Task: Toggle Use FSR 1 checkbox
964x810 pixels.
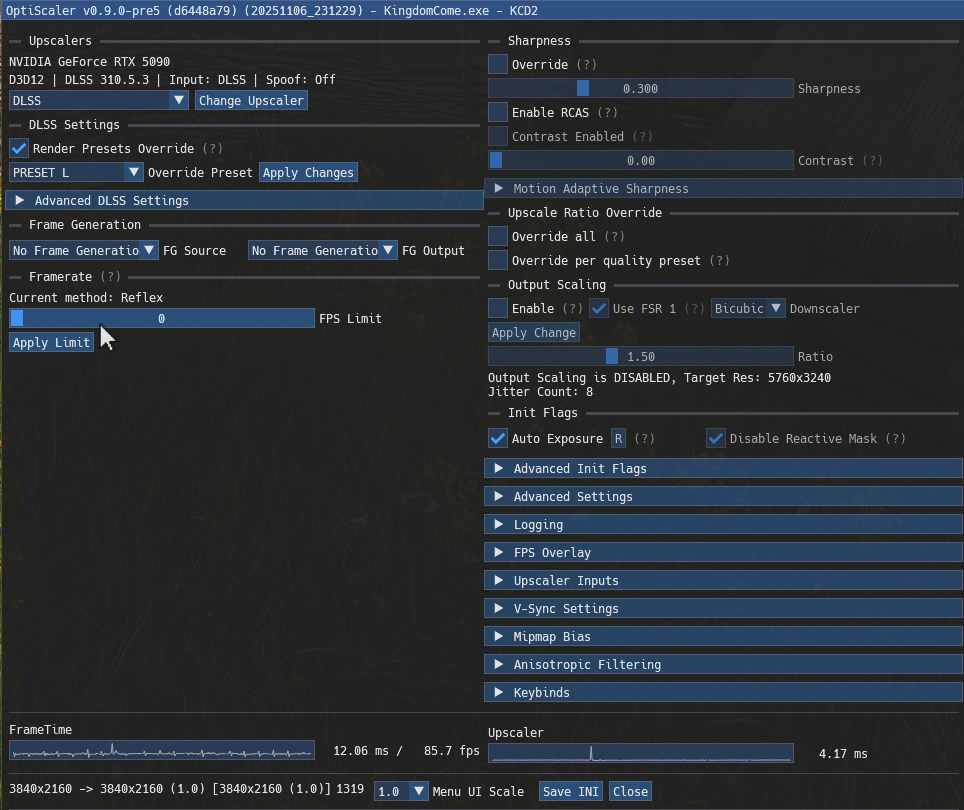Action: [x=599, y=308]
